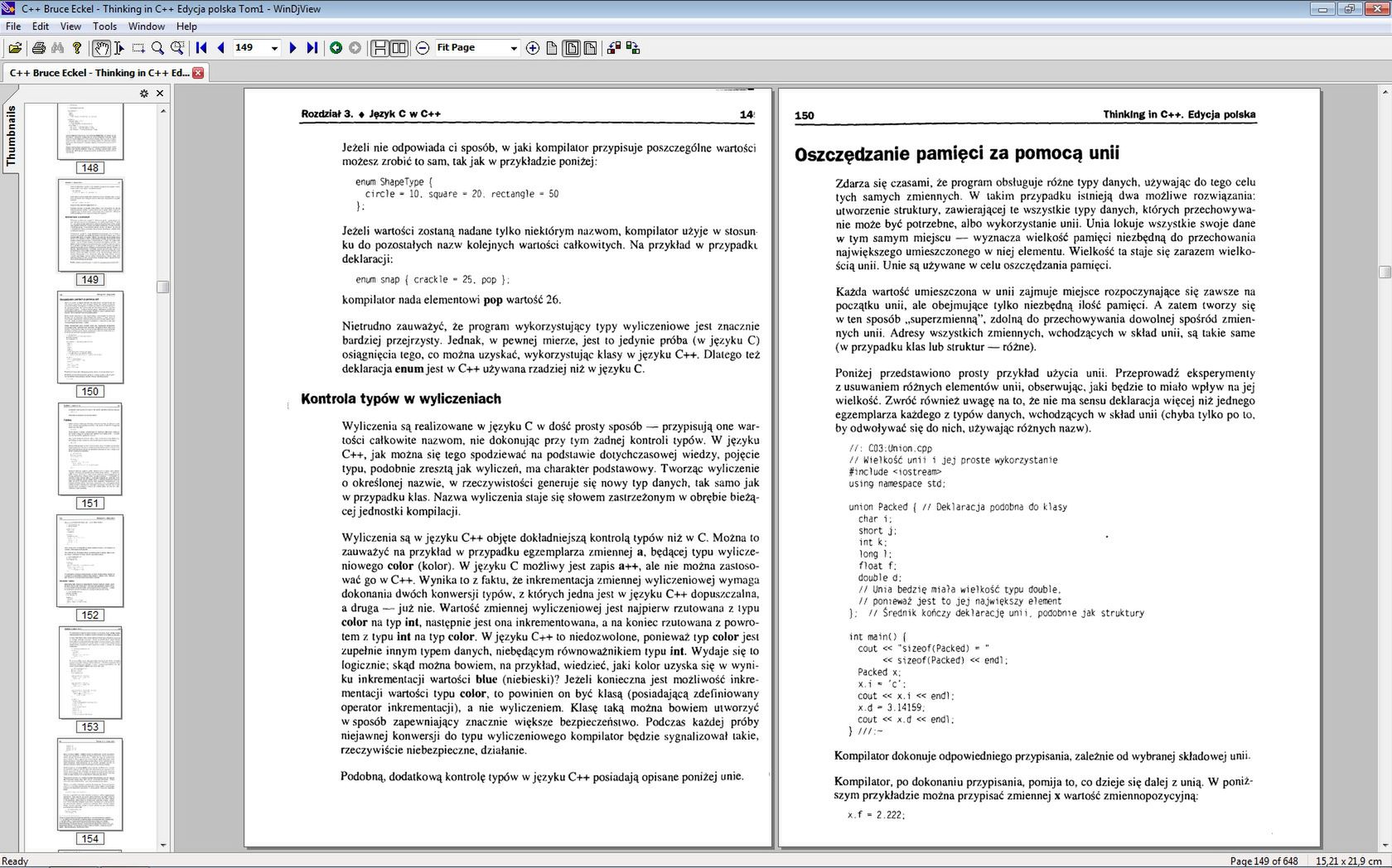This screenshot has height=868, width=1392.
Task: Open page 154 thumbnail
Action: click(x=90, y=784)
